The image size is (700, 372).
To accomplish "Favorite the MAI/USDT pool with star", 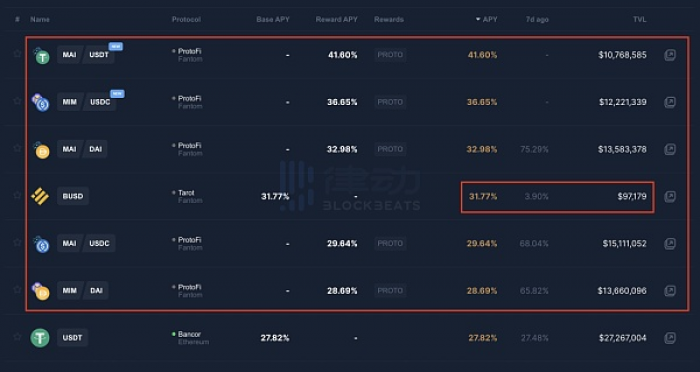I will 17,54.
